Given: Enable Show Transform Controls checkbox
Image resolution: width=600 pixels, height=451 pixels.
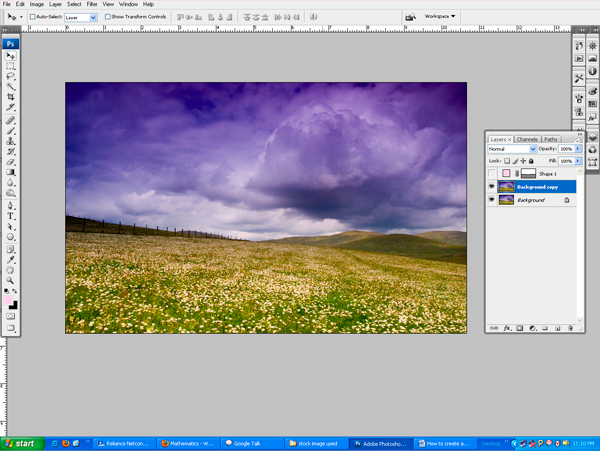Looking at the screenshot, I should coord(108,17).
